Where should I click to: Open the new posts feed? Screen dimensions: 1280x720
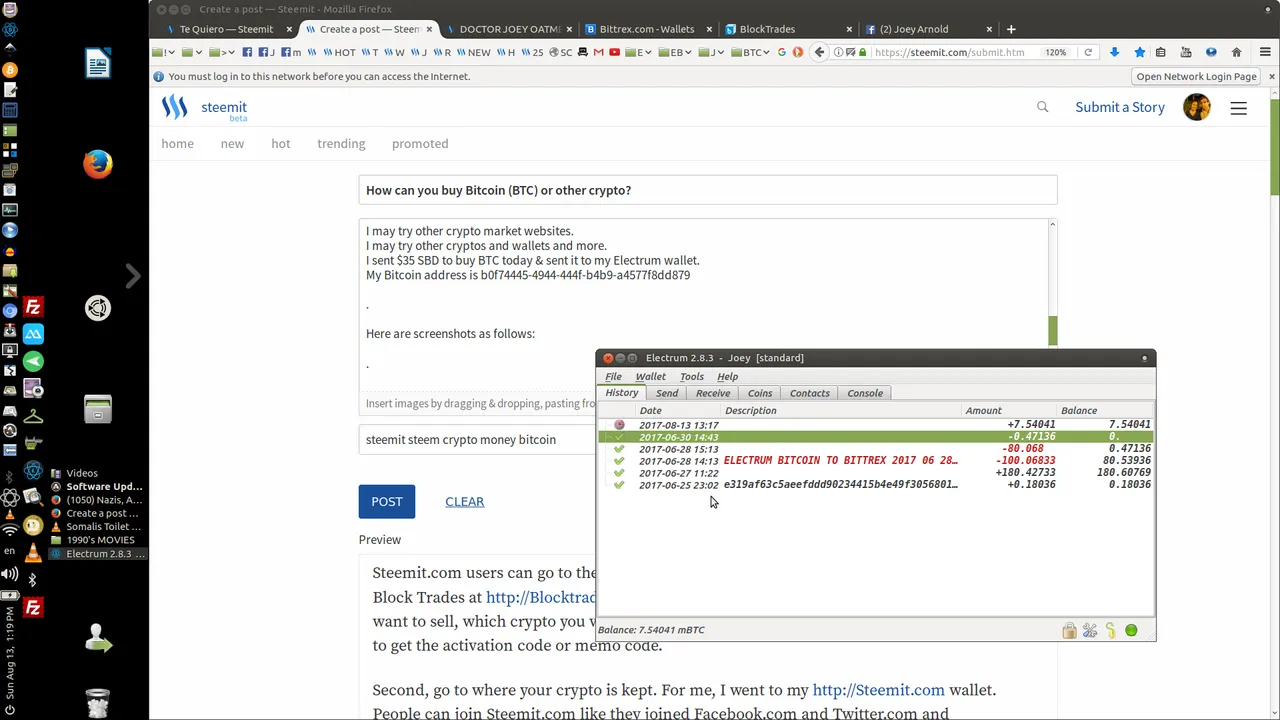tap(232, 144)
